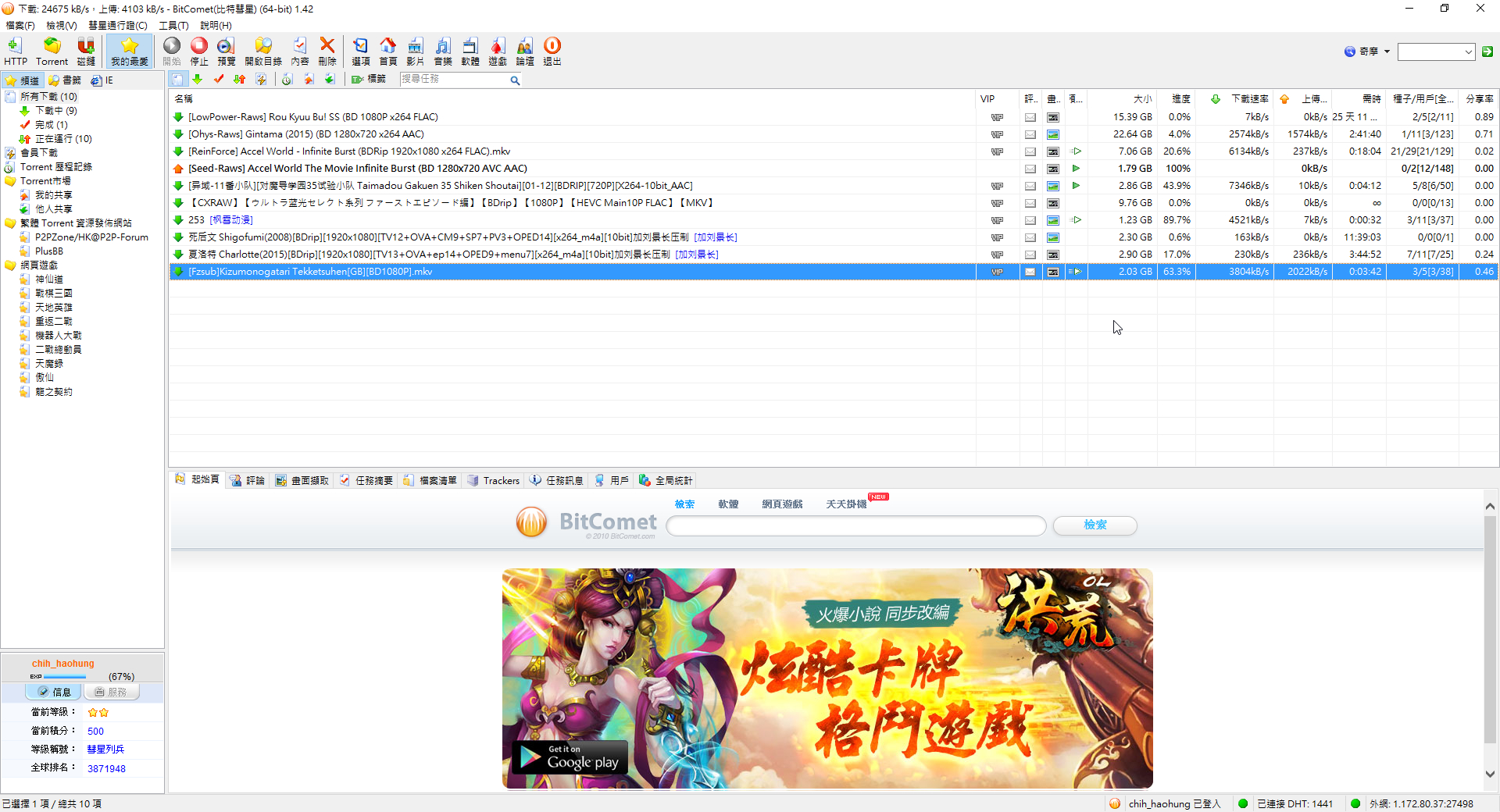Click the 標籤 tags button
Viewport: 1500px width, 812px height.
tap(369, 80)
